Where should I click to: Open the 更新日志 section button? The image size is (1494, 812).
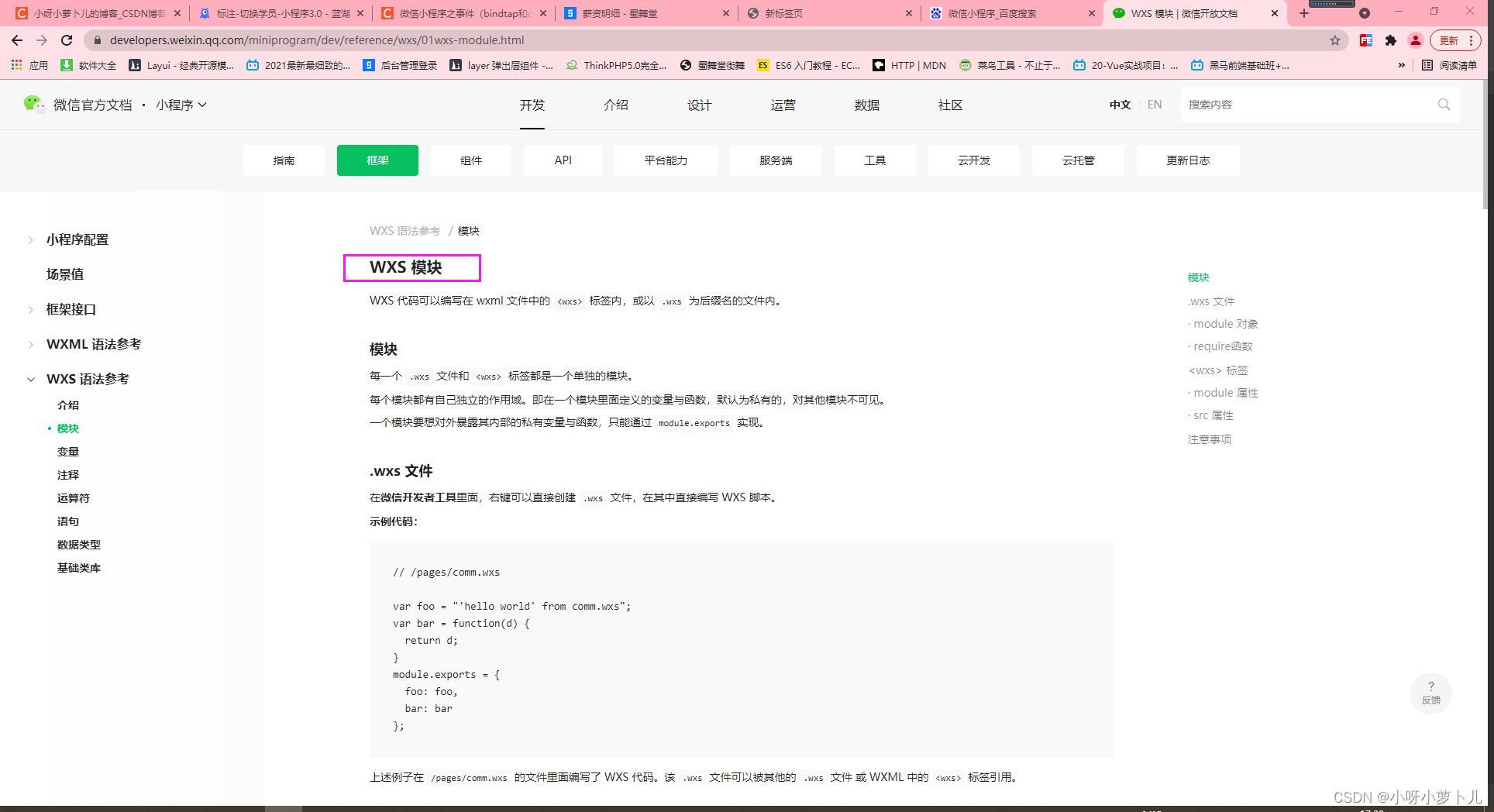tap(1188, 160)
